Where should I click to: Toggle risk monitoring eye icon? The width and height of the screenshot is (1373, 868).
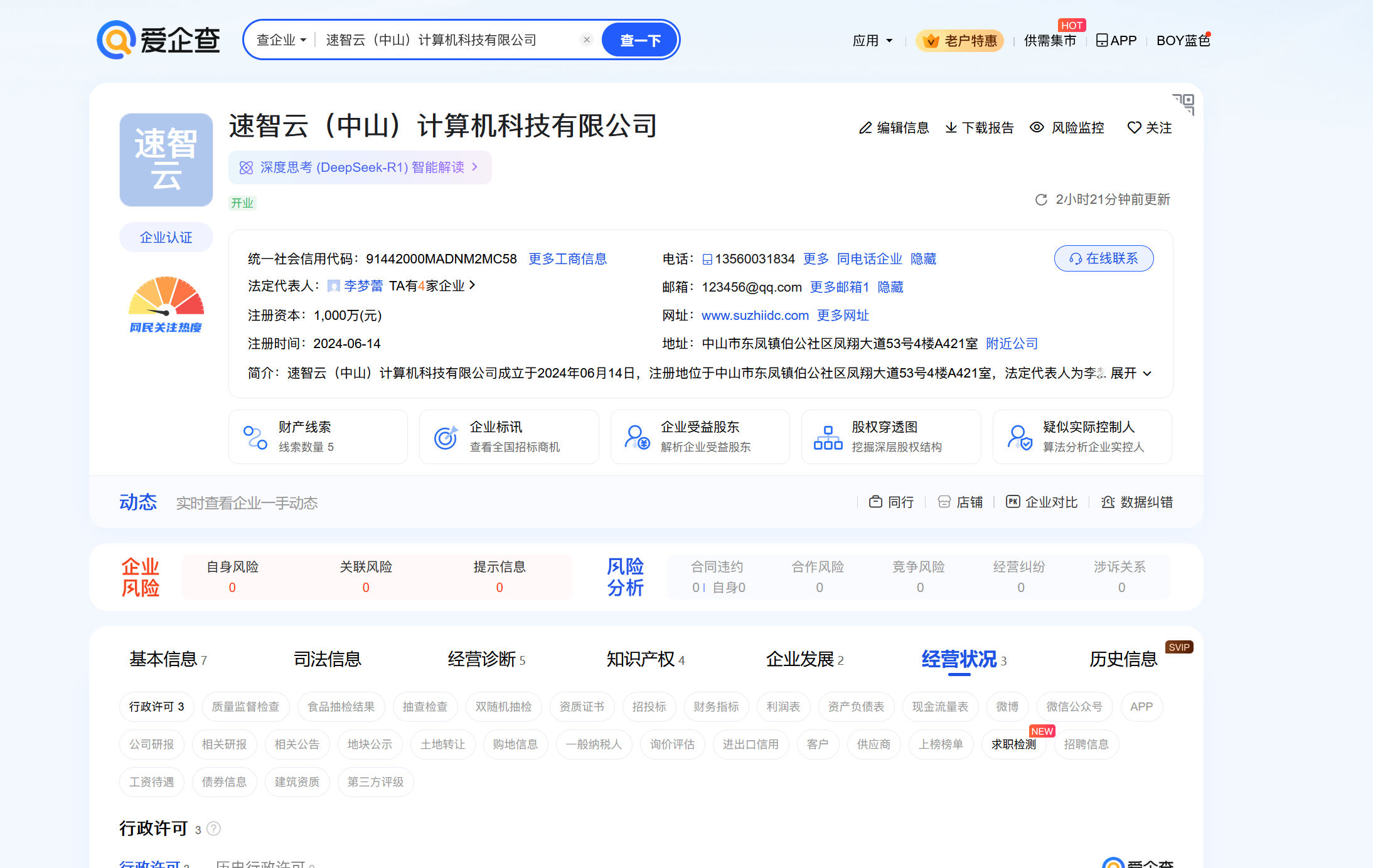coord(1037,127)
